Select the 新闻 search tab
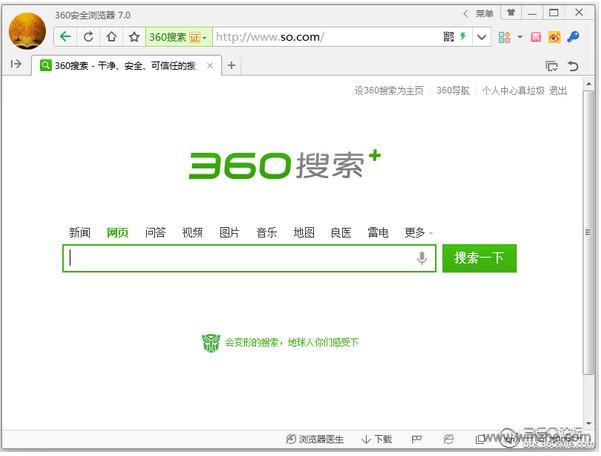601x456 pixels. (x=80, y=233)
